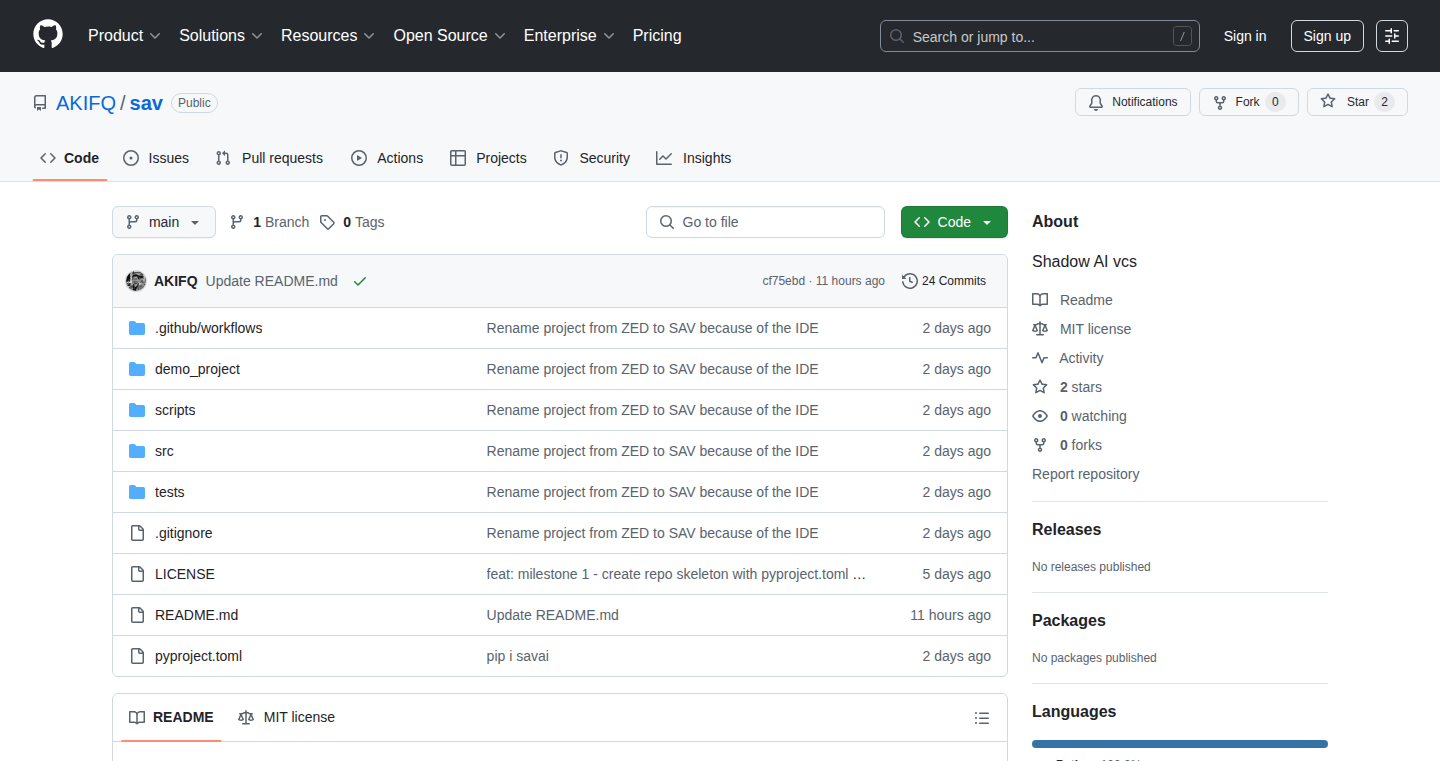Switch to the Actions tab
Viewport: 1440px width, 761px height.
coord(387,158)
